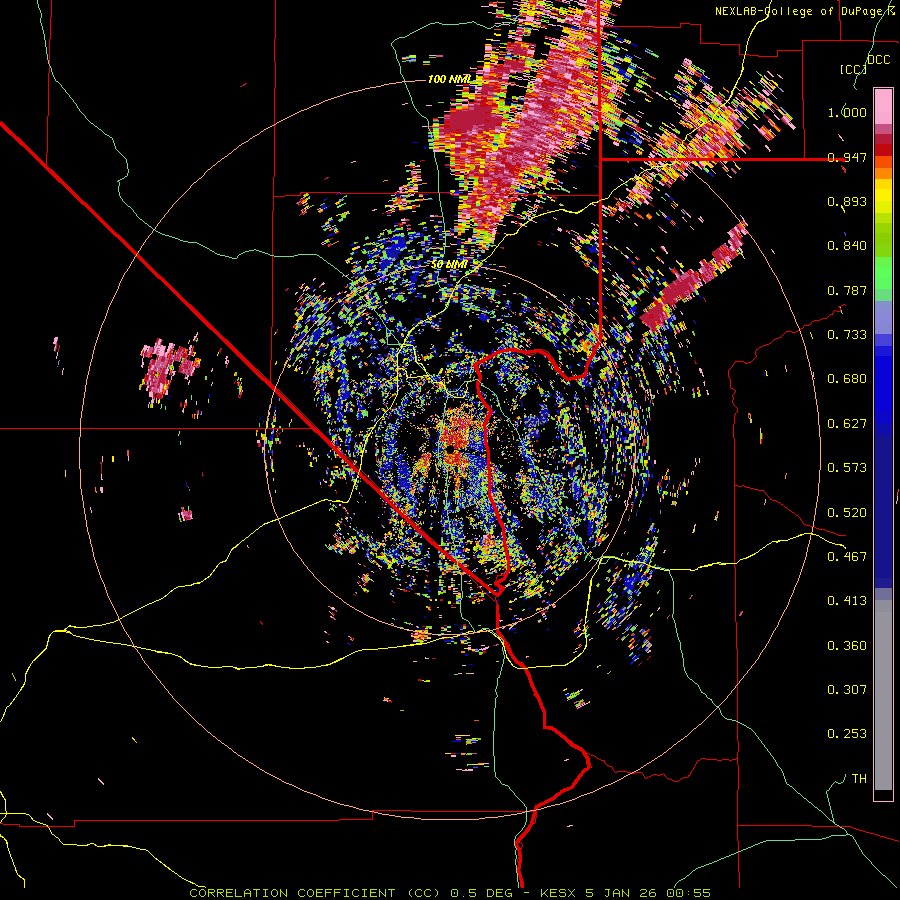
Task: Click the 0.253 scale label
Action: (847, 734)
